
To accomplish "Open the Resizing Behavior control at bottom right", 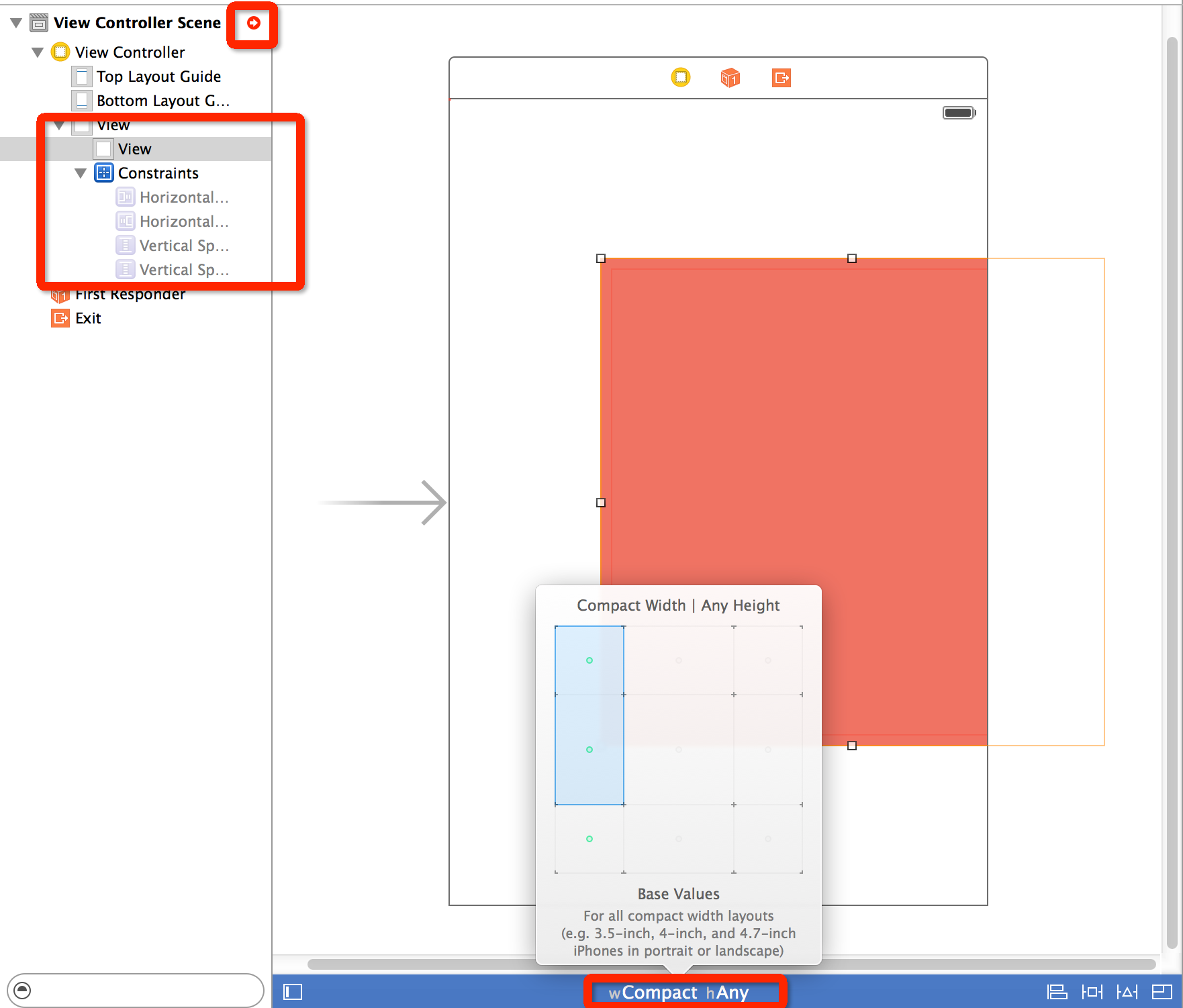I will tap(1162, 993).
